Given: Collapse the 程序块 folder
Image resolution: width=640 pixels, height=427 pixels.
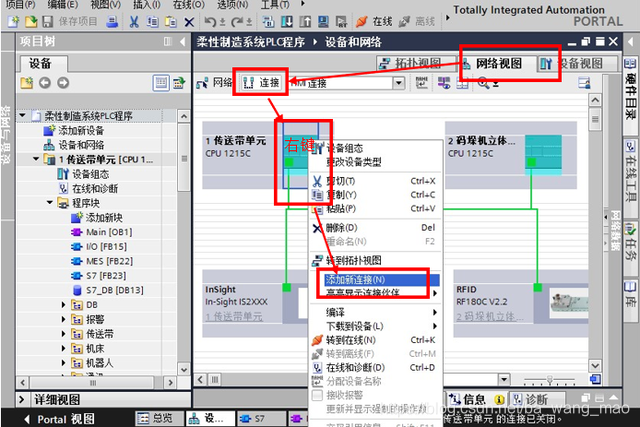Looking at the screenshot, I should pos(50,203).
